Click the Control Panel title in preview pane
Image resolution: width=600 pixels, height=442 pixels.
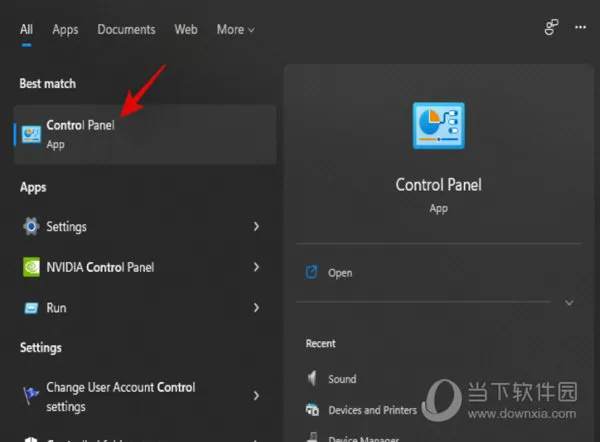439,185
